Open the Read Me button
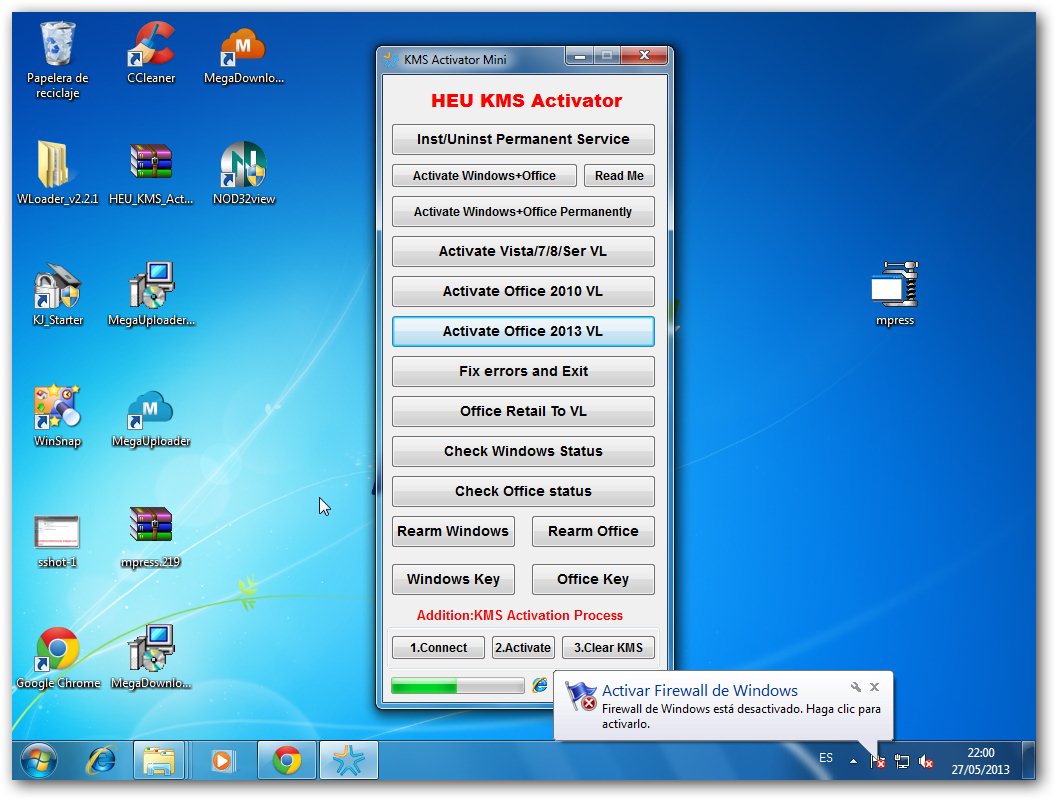This screenshot has height=800, width=1056. pyautogui.click(x=618, y=175)
